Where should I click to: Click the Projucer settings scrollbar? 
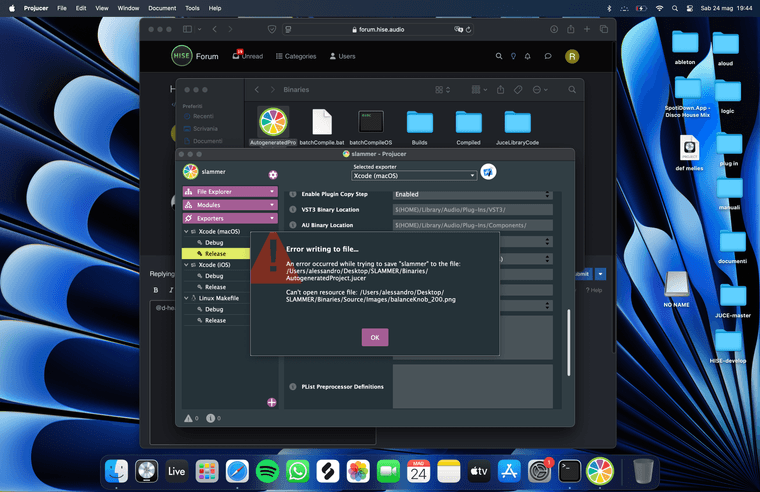pos(569,342)
